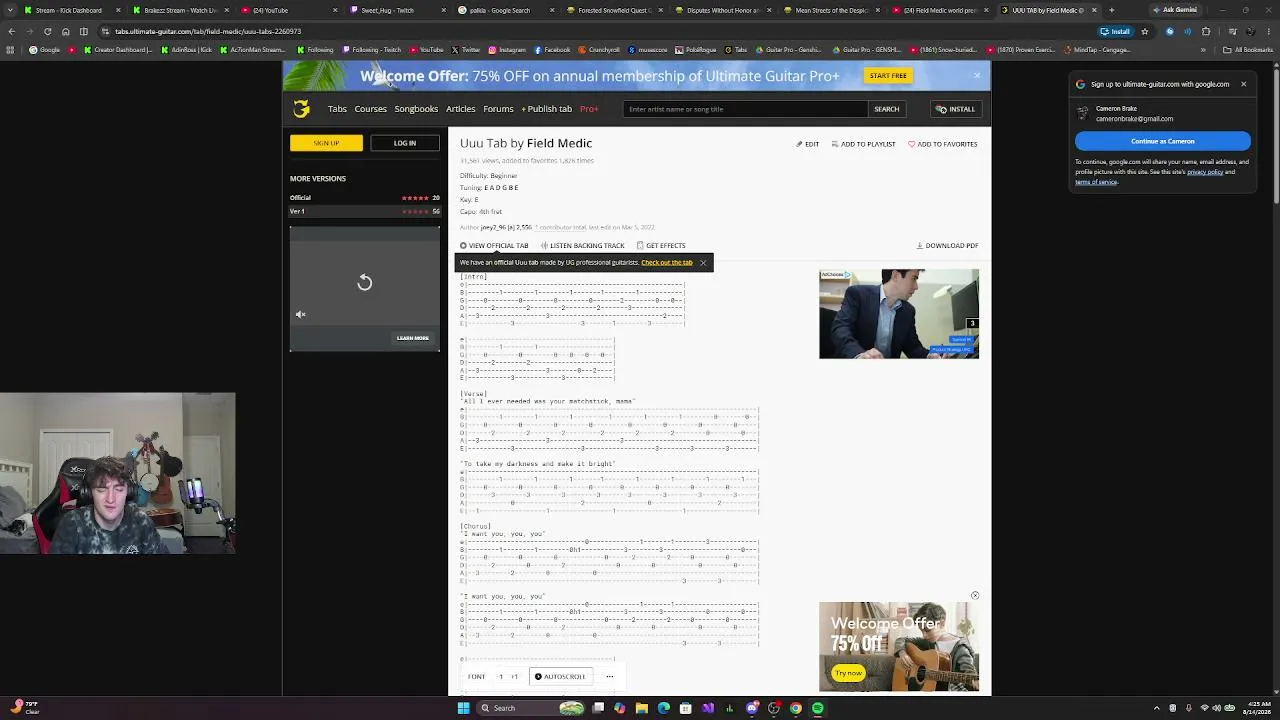Click LISTEN BACKING TRACK
Viewport: 1280px width, 720px height.
(583, 245)
